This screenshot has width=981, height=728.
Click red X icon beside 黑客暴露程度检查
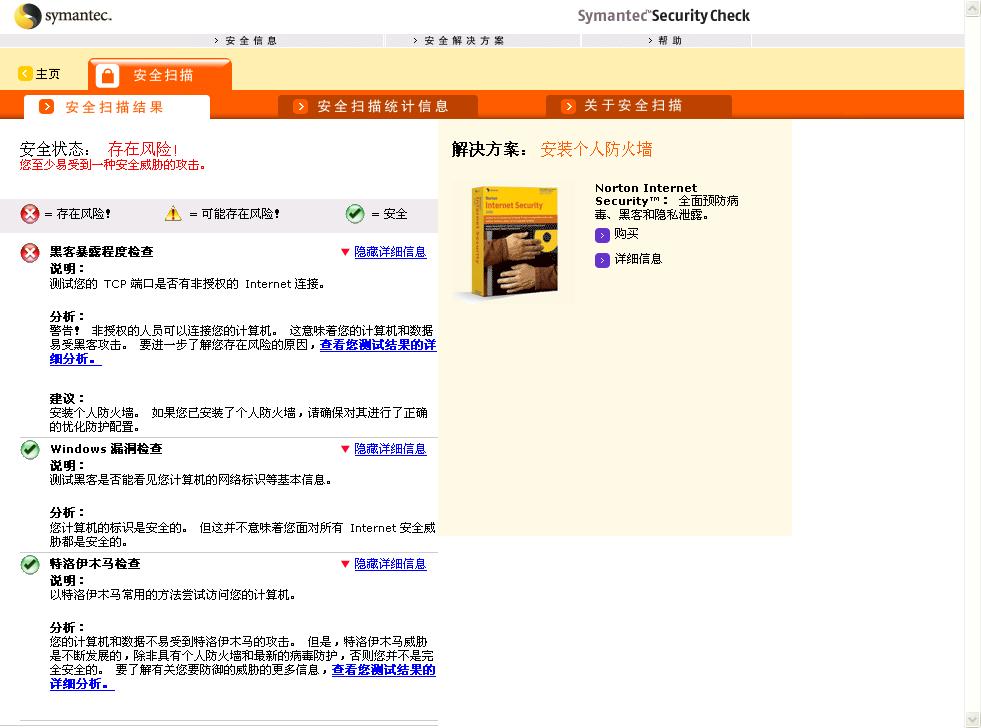[x=29, y=253]
